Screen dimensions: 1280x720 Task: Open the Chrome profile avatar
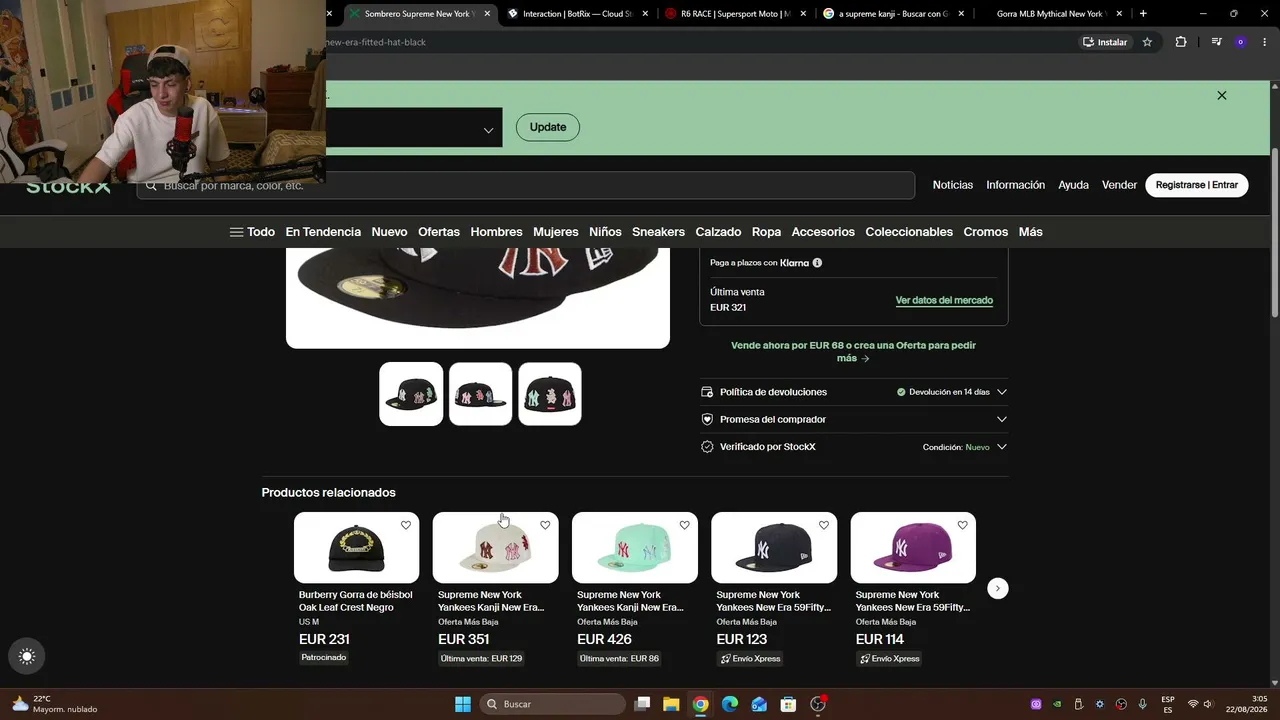click(1241, 42)
